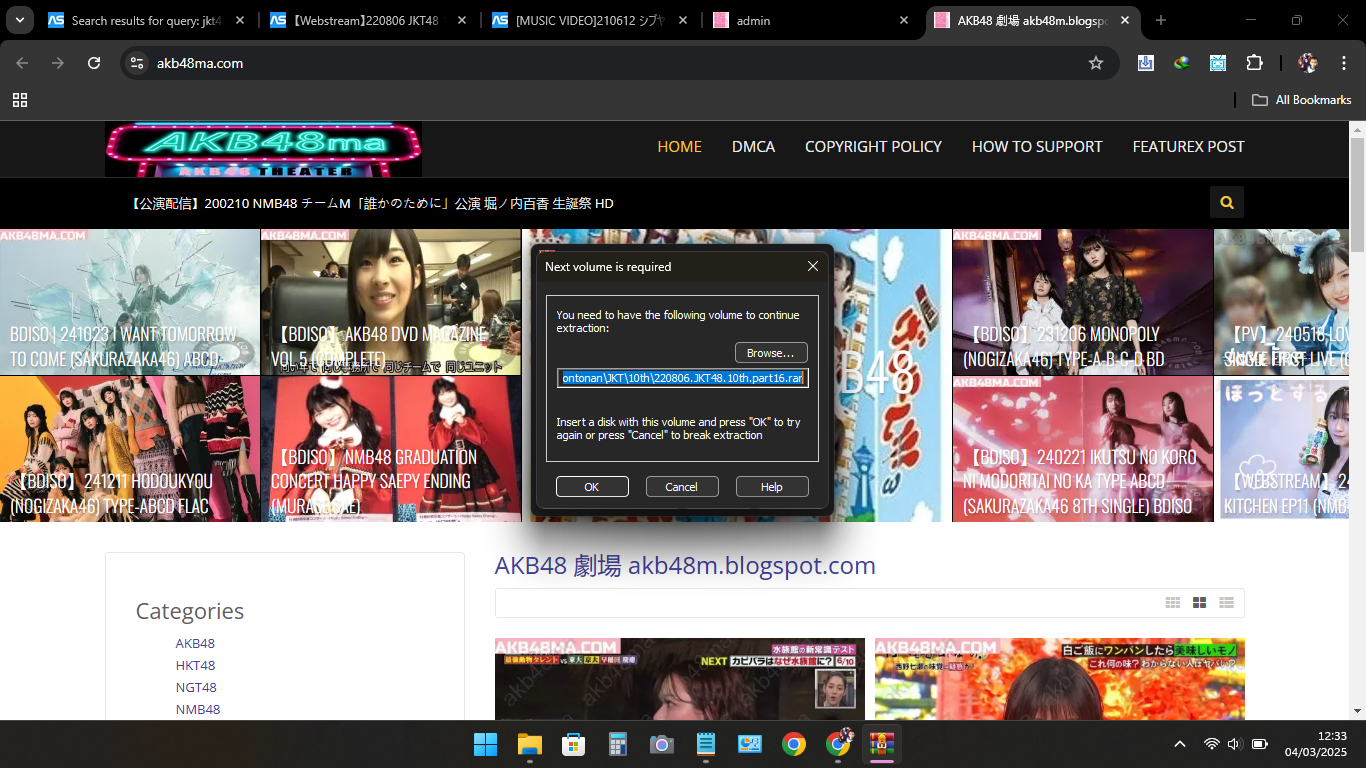Open the I WANT TOMORROW TO COME post
Image resolution: width=1366 pixels, height=768 pixels.
(130, 302)
